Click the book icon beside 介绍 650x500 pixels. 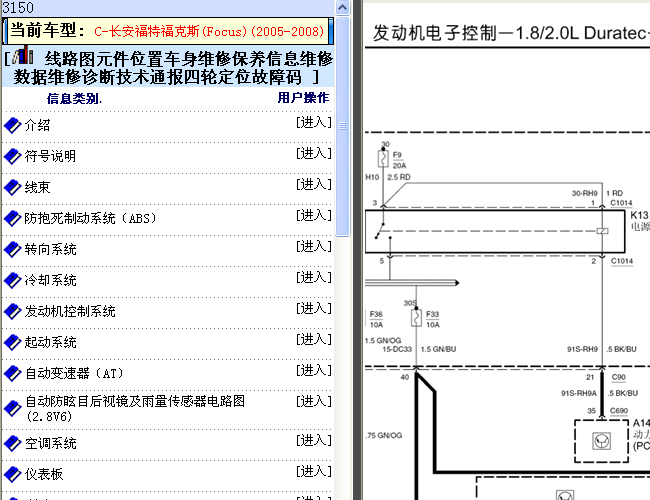[12, 125]
